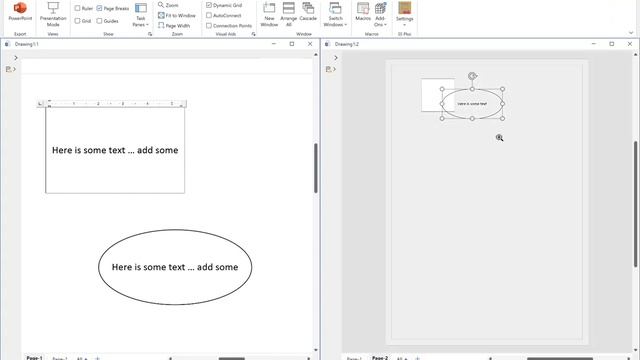Image resolution: width=640 pixels, height=360 pixels.
Task: Disable Dynamic Grid checkbox
Action: (224, 5)
